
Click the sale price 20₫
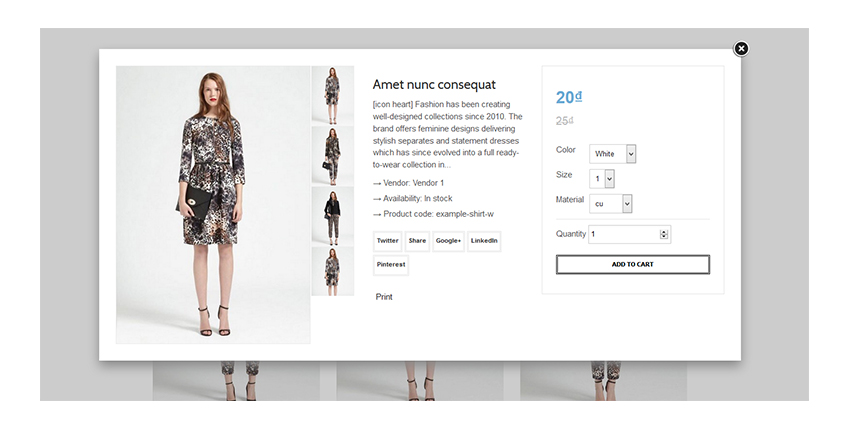click(x=569, y=97)
